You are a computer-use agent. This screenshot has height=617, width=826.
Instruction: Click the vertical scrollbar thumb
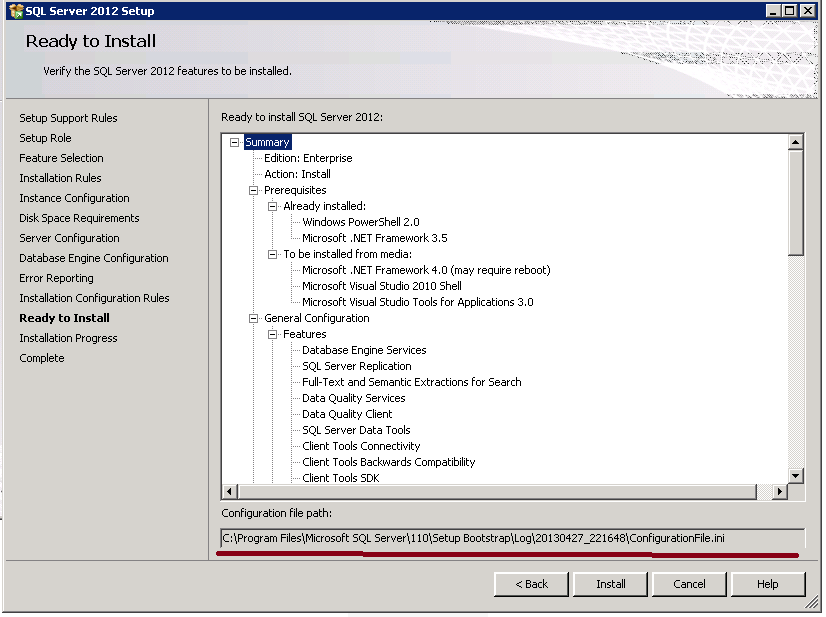[795, 203]
